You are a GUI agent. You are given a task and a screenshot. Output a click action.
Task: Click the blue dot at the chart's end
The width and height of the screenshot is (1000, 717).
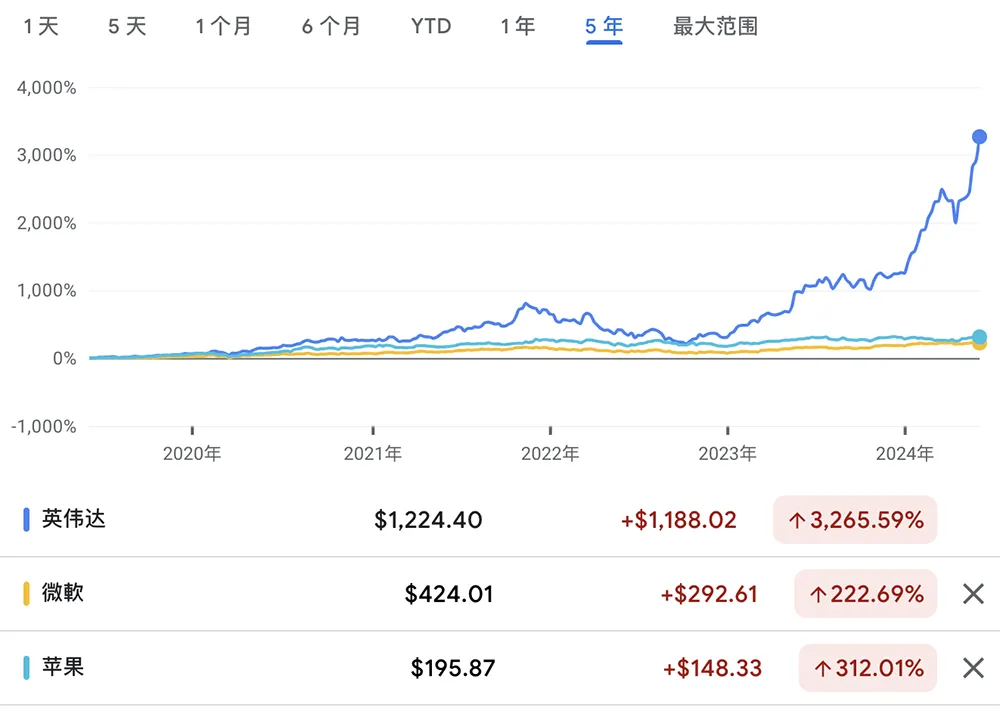tap(979, 135)
